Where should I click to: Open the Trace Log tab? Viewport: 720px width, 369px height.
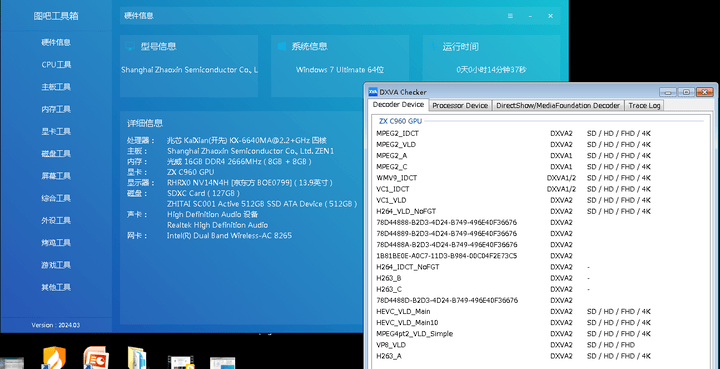644,106
